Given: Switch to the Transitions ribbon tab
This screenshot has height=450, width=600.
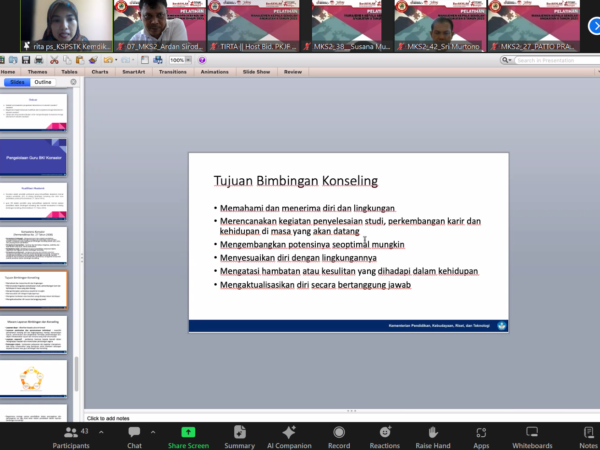Looking at the screenshot, I should point(172,72).
